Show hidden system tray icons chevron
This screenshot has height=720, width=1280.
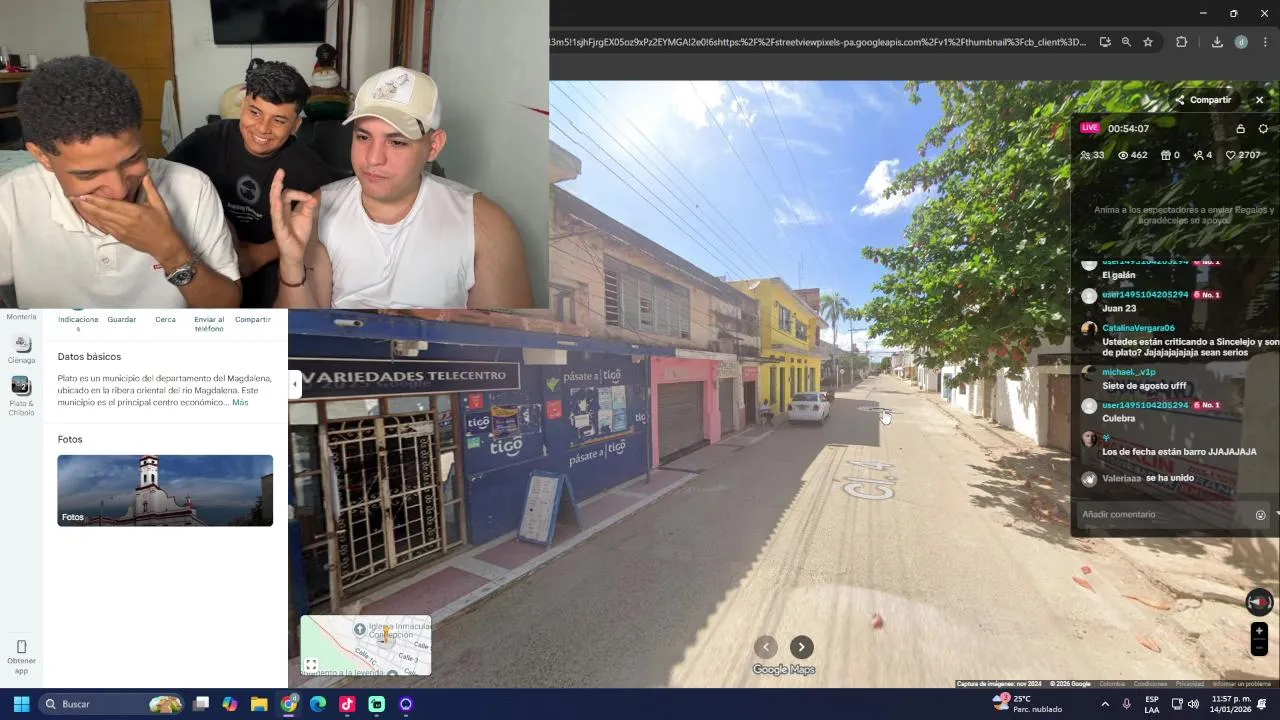pos(1105,704)
